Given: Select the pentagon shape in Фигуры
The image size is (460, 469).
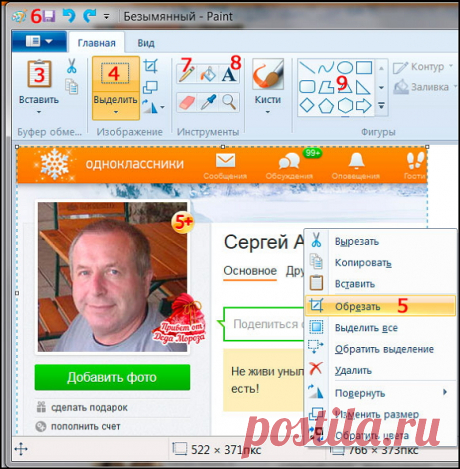Looking at the screenshot, I should (x=326, y=106).
